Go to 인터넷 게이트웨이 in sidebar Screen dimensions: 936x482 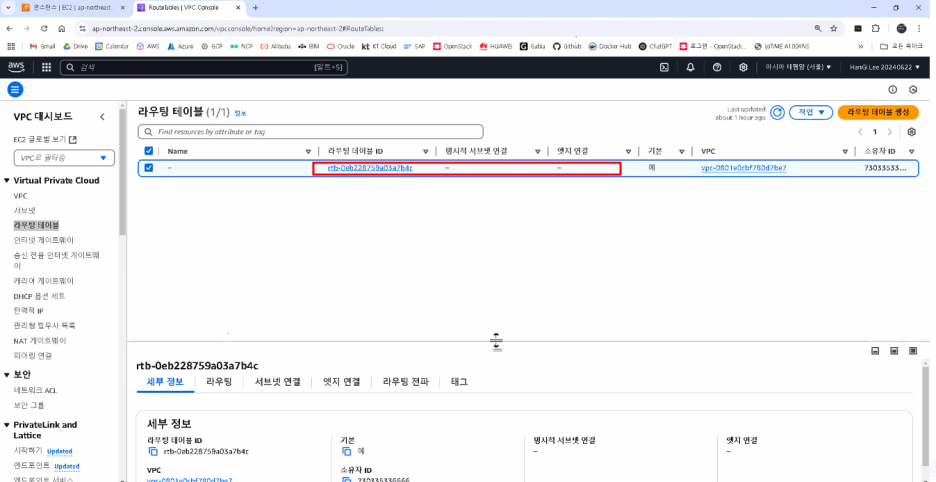click(44, 240)
